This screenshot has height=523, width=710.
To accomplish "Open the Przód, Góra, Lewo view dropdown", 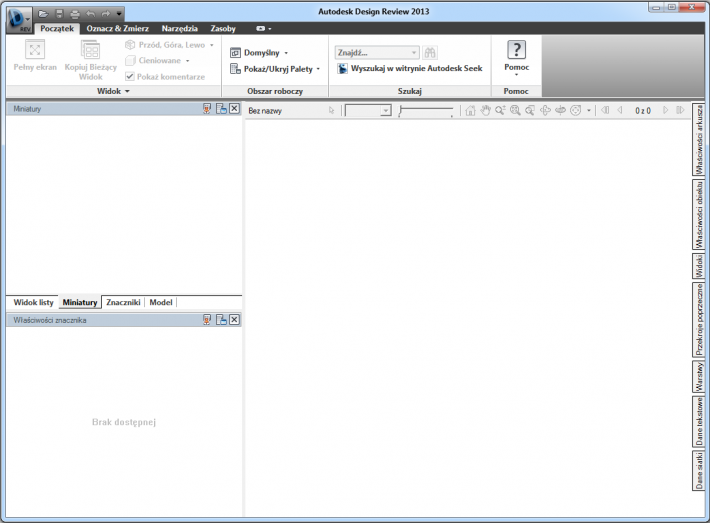I will (x=169, y=45).
